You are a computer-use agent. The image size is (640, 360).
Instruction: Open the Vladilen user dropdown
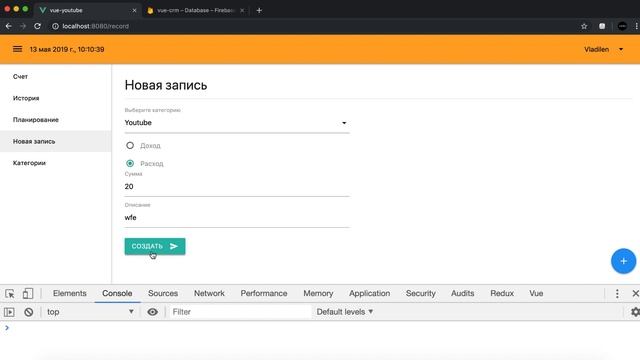tap(604, 49)
